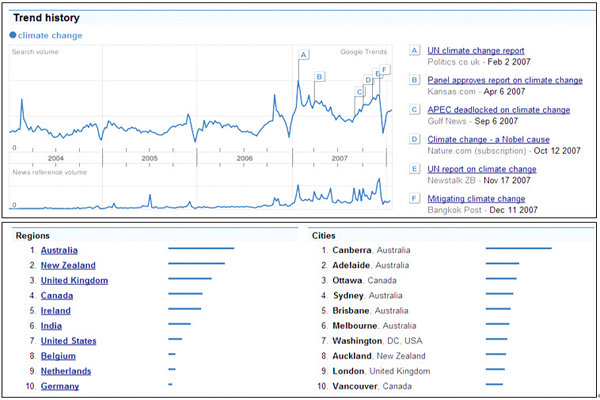Screen dimensions: 600x400
Task: Click the A marker flag on chart
Action: pos(303,55)
